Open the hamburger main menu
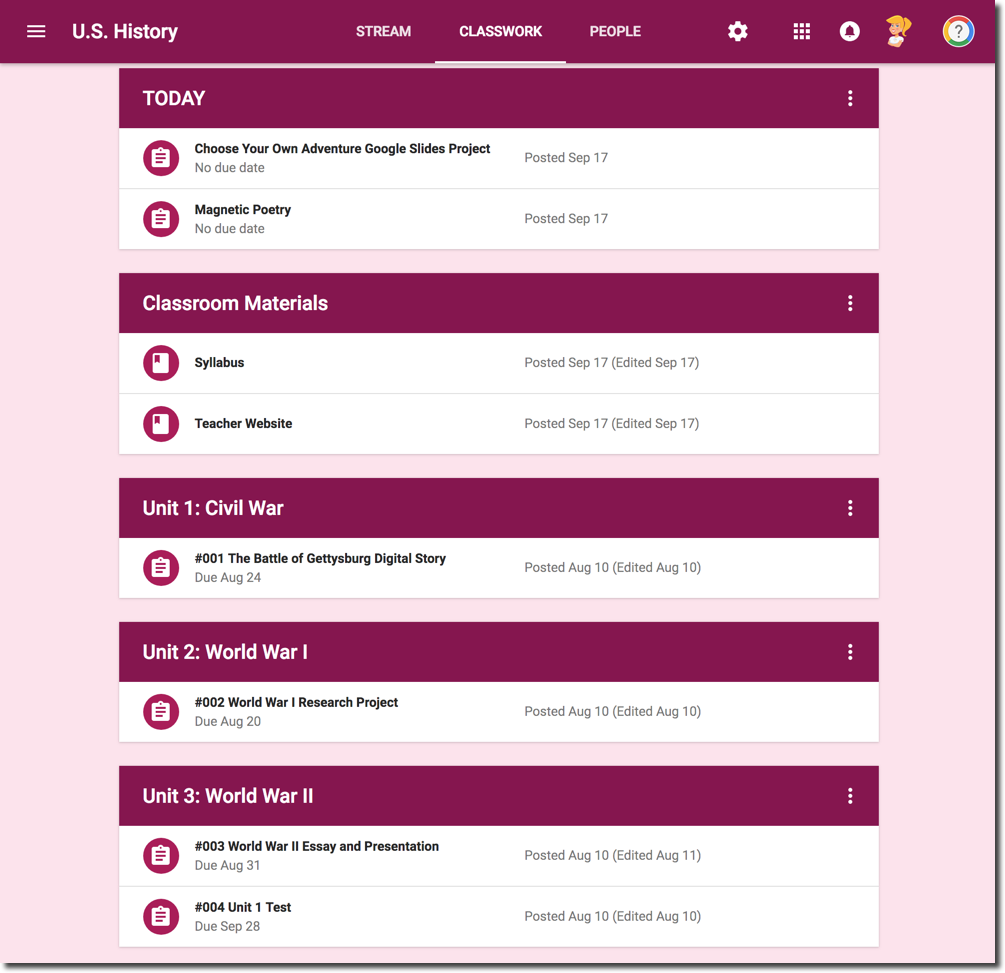This screenshot has height=973, width=1005. [x=36, y=31]
